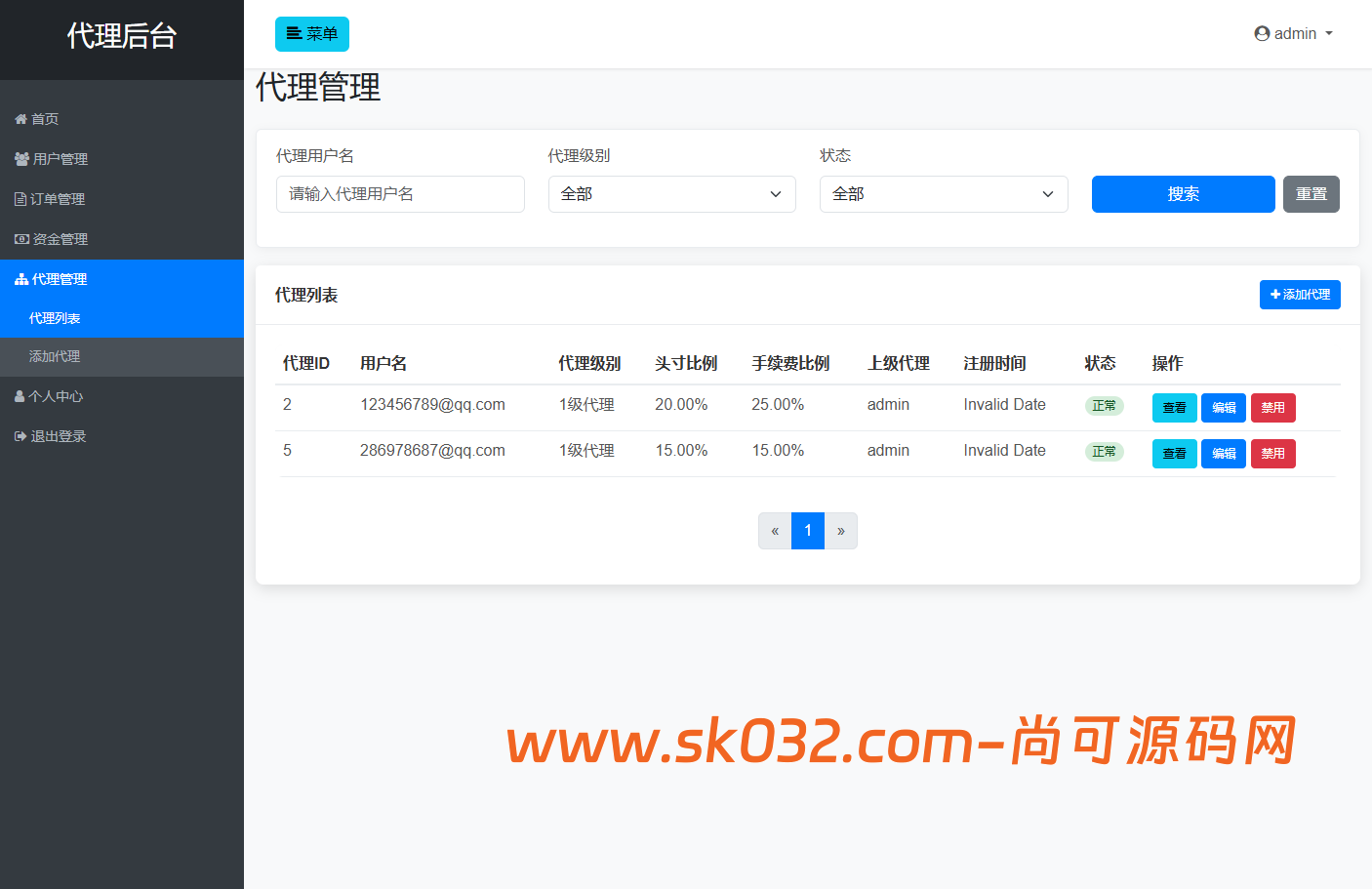1372x889 pixels.
Task: Focus the 代理用户名 input field
Action: tap(400, 194)
